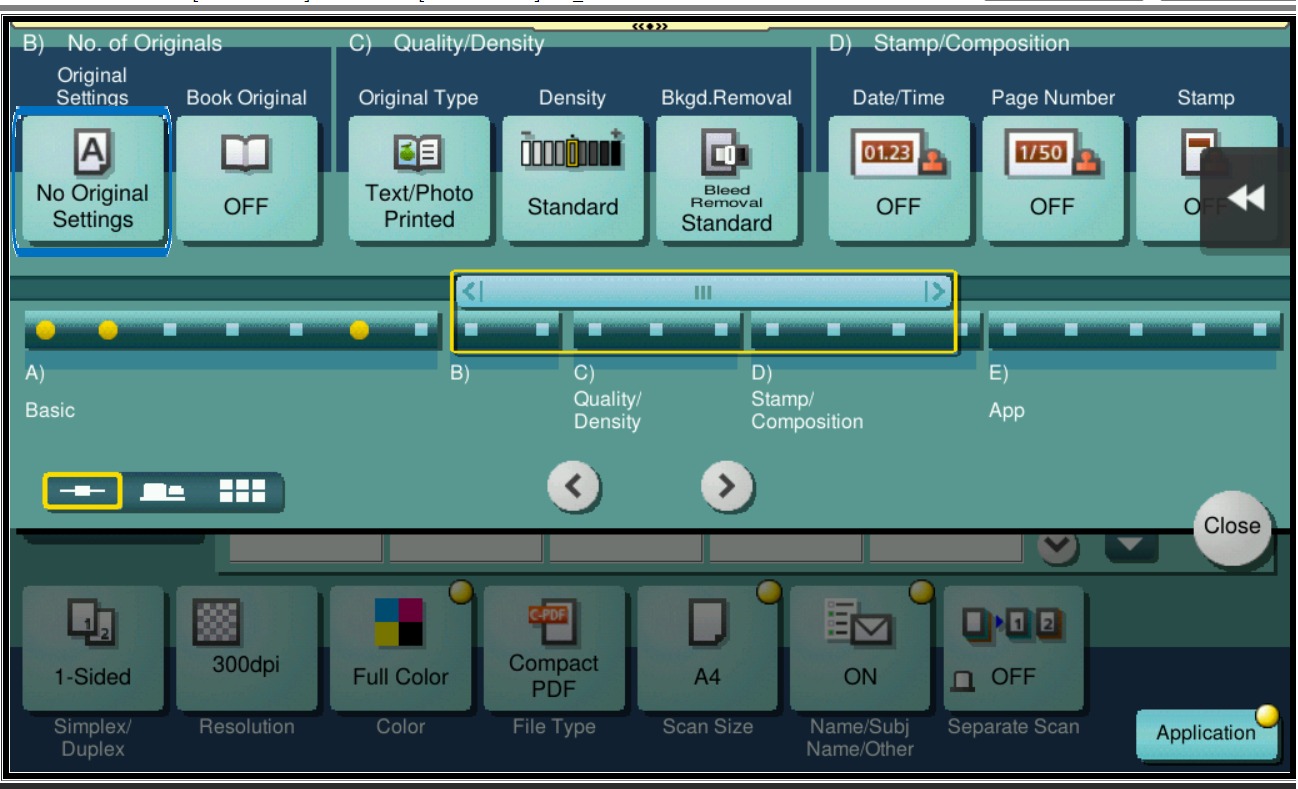This screenshot has height=789, width=1298.
Task: Open the Original Settings button
Action: [x=92, y=180]
